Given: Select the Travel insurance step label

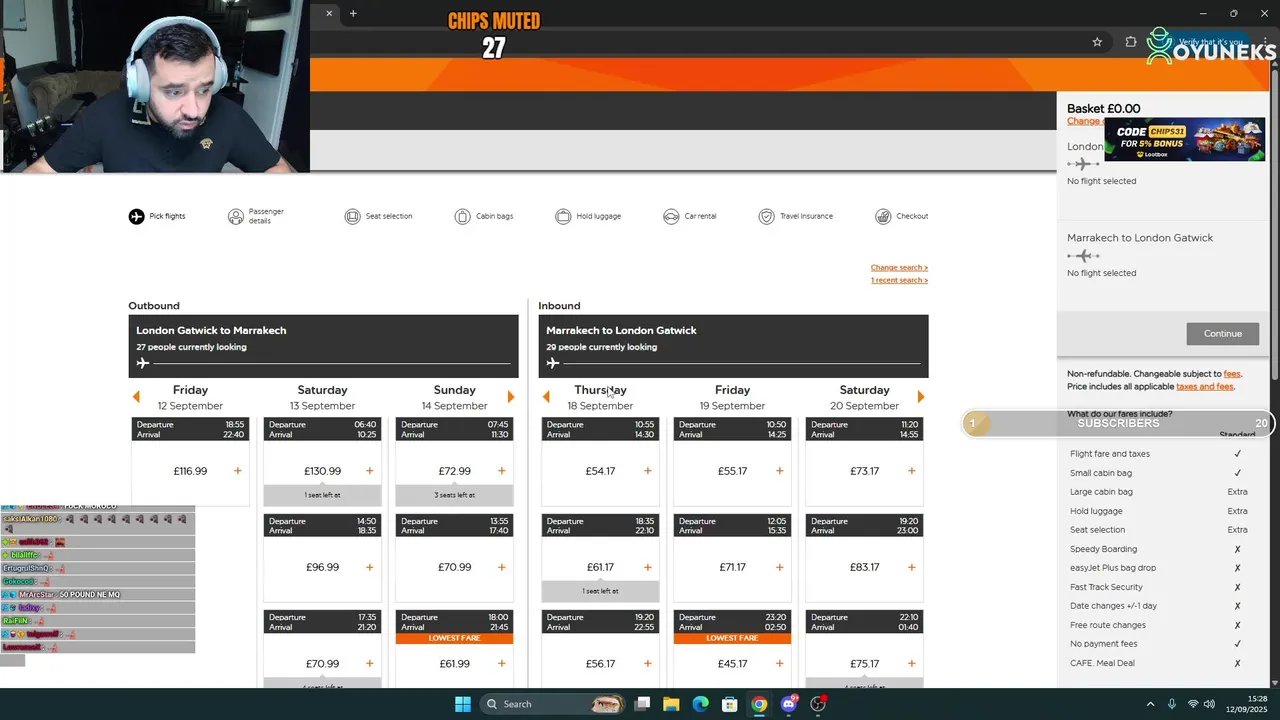Looking at the screenshot, I should click(x=807, y=216).
